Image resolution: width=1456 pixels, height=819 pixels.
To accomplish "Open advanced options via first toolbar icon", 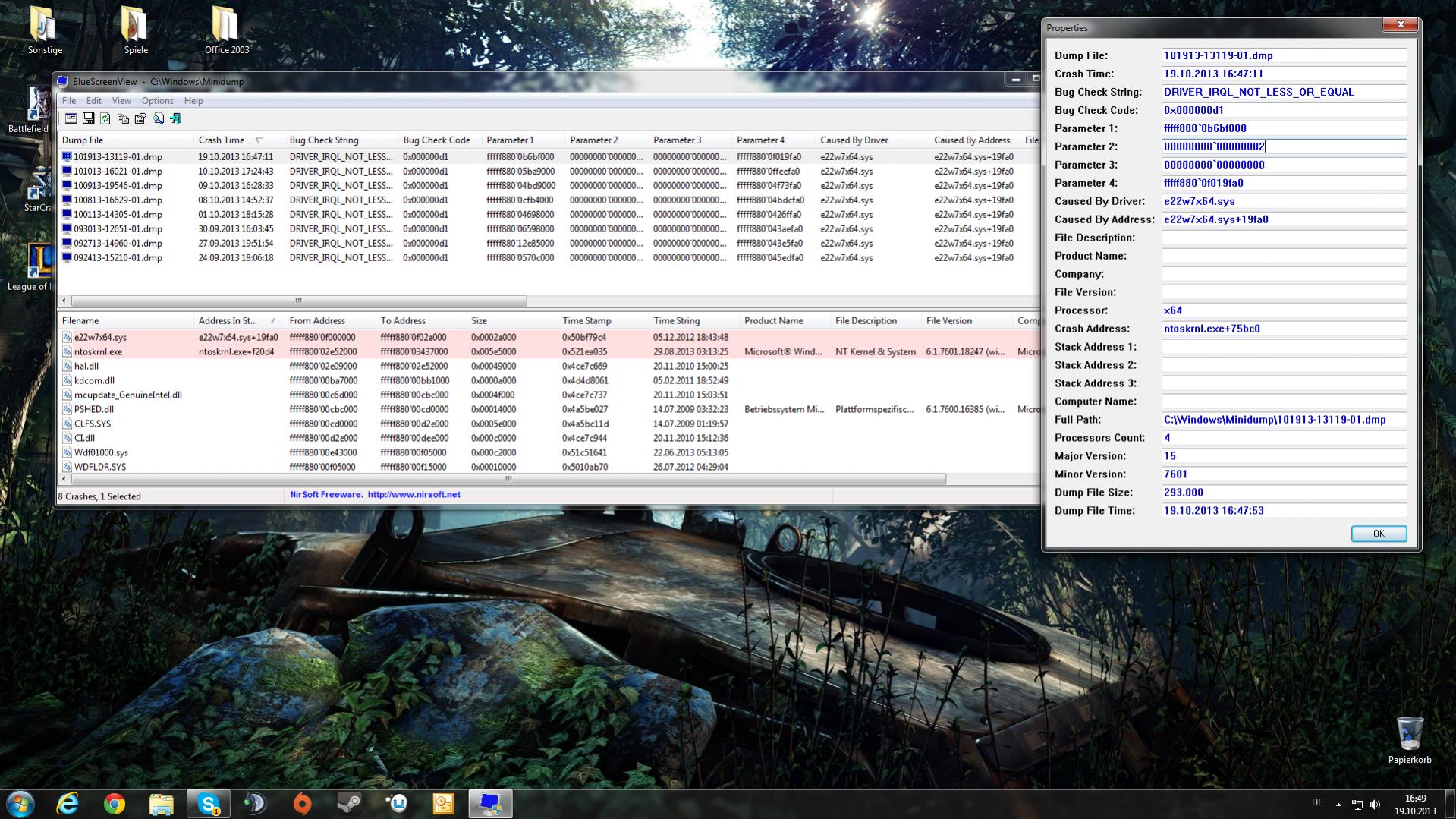I will point(71,118).
